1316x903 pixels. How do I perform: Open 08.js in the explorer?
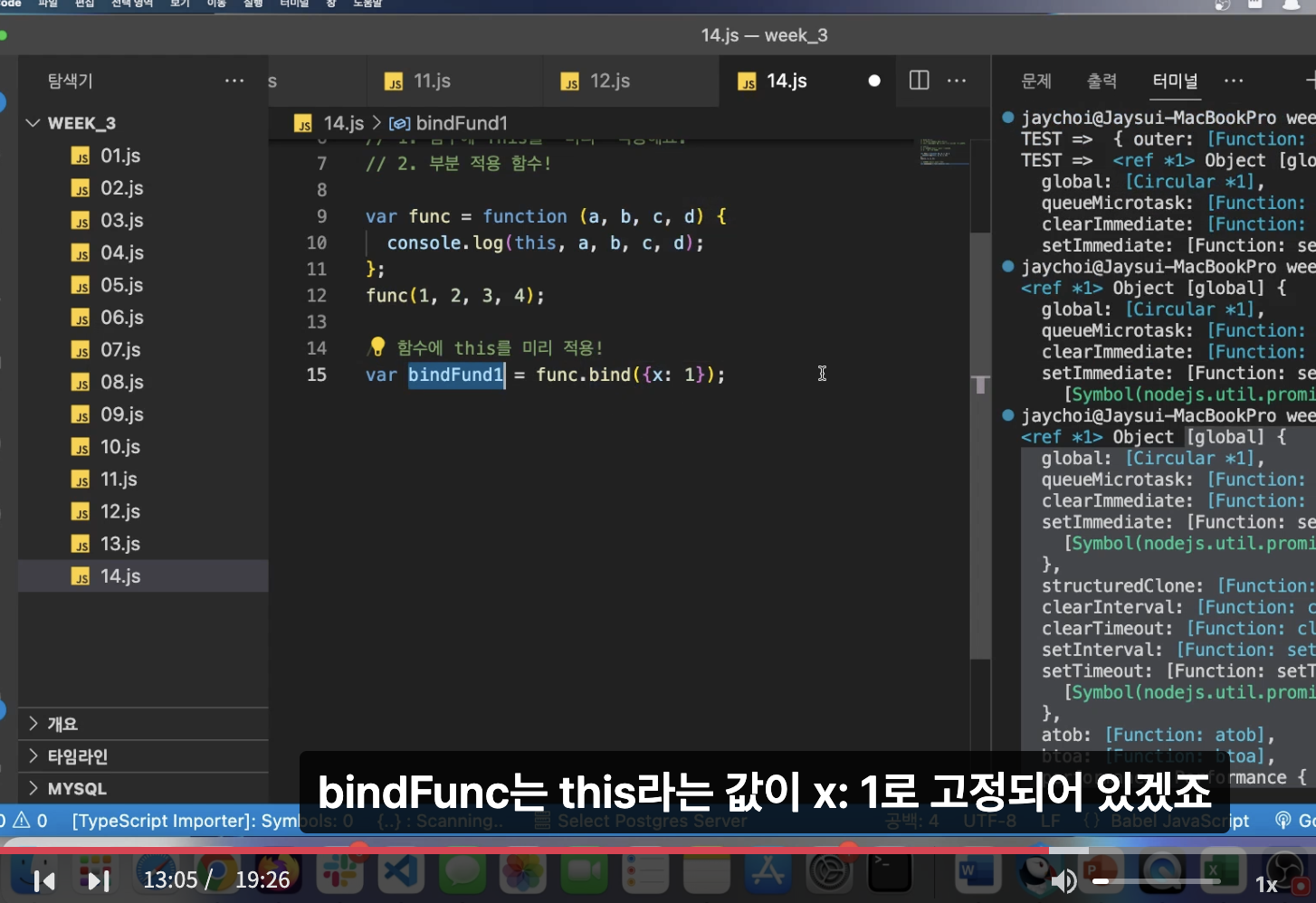click(x=143, y=382)
